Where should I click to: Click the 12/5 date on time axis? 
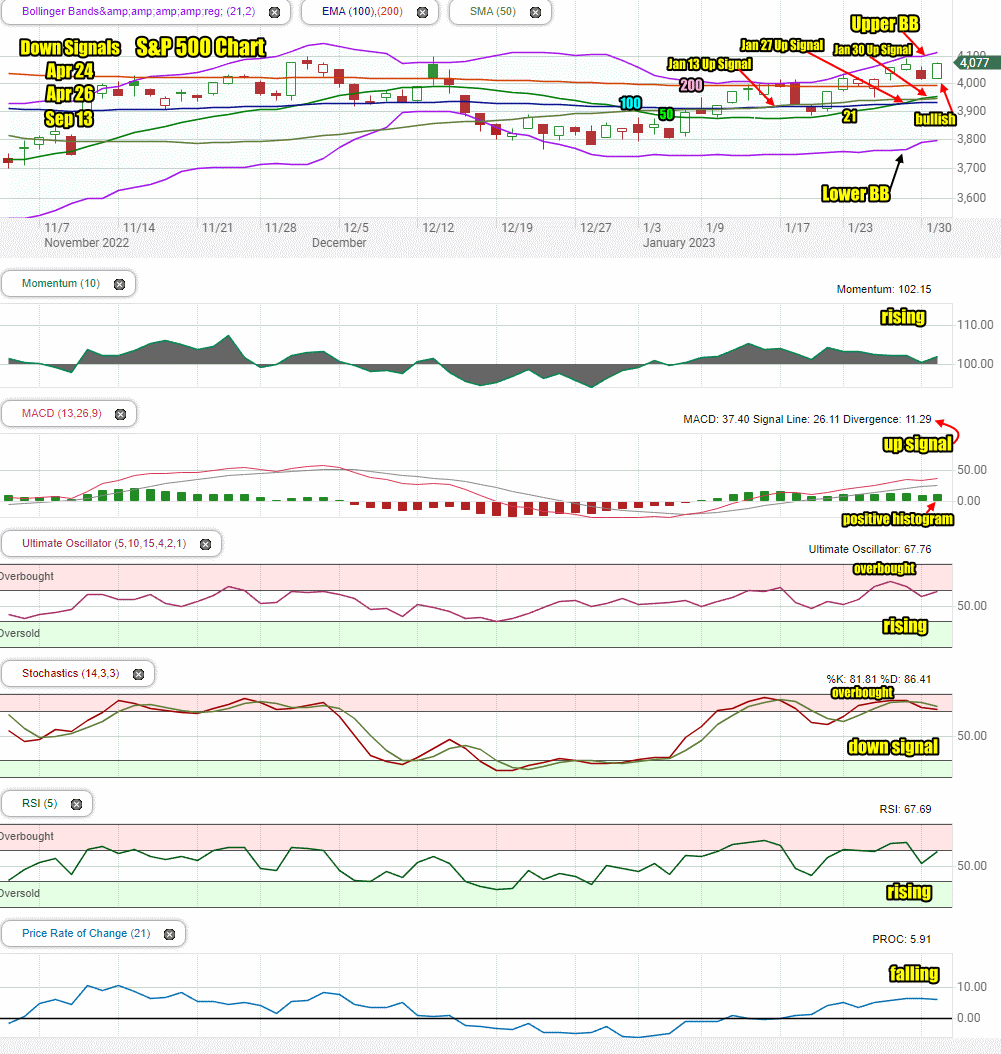[356, 228]
